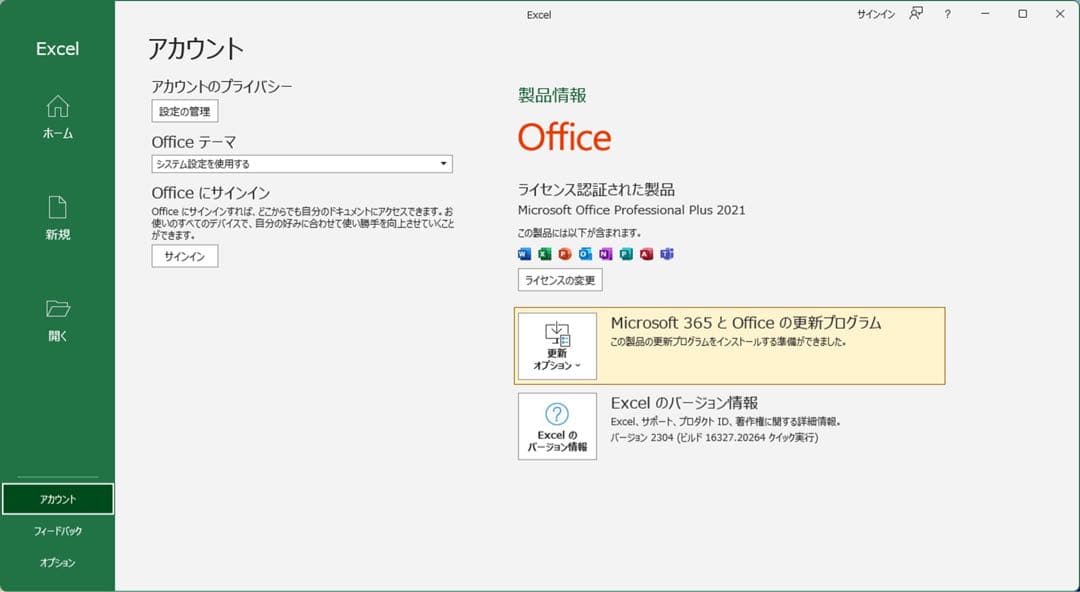Open the Office テーマ dropdown
Screen dimensions: 1080x592
(x=443, y=163)
